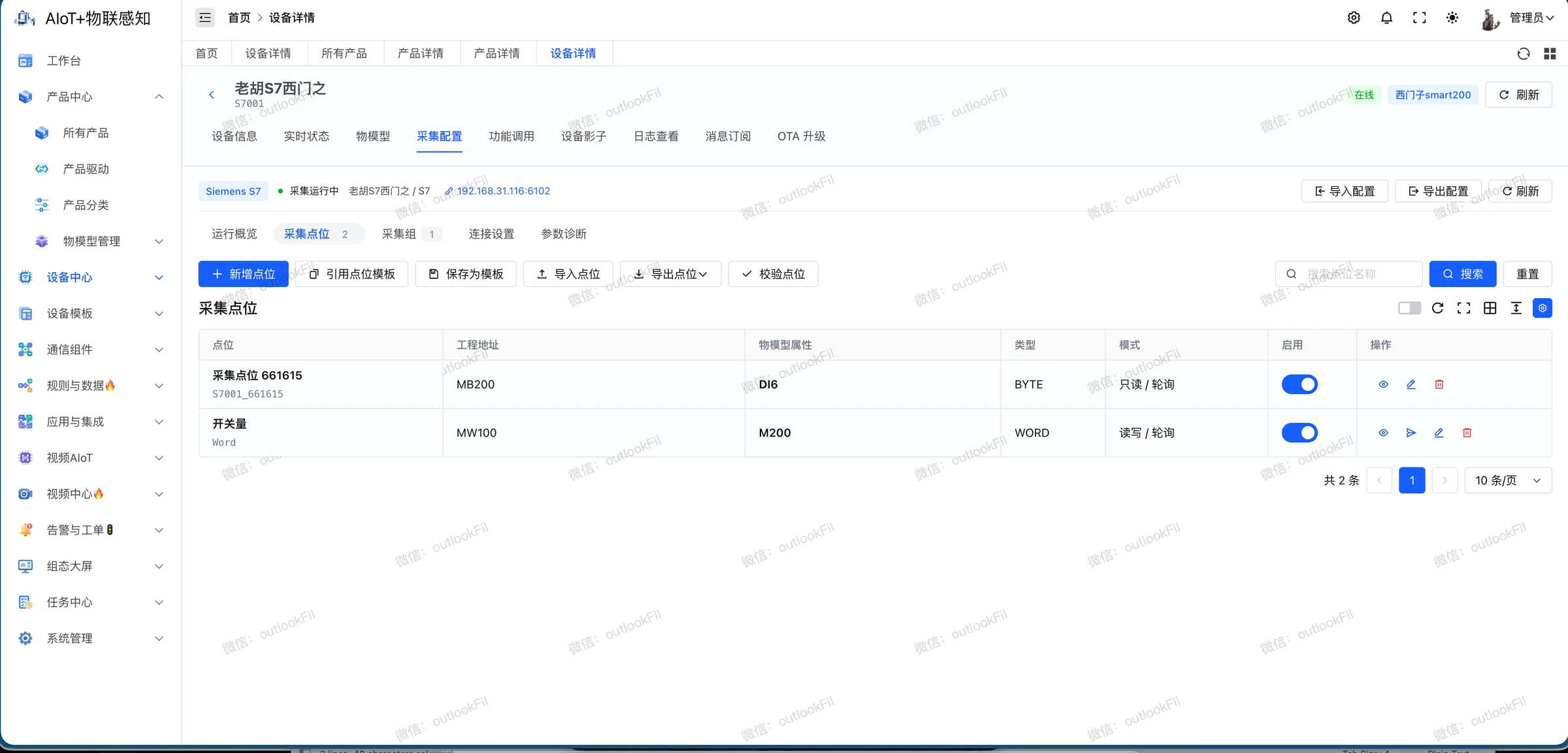Image resolution: width=1568 pixels, height=753 pixels.
Task: Open the 连接设置 sub-tab
Action: pos(491,234)
